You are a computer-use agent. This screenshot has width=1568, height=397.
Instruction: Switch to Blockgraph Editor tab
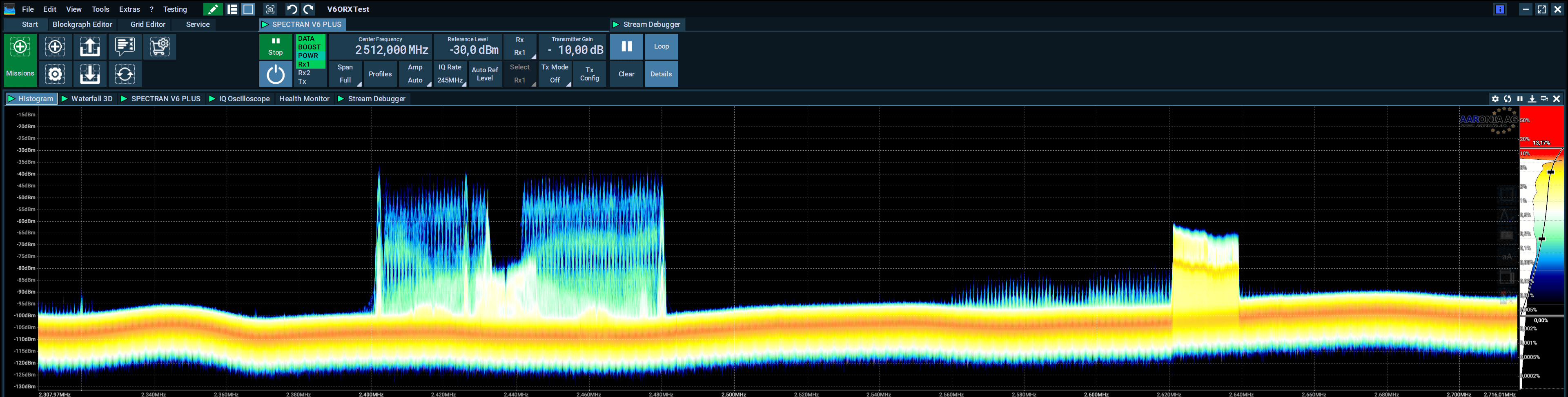tap(83, 25)
